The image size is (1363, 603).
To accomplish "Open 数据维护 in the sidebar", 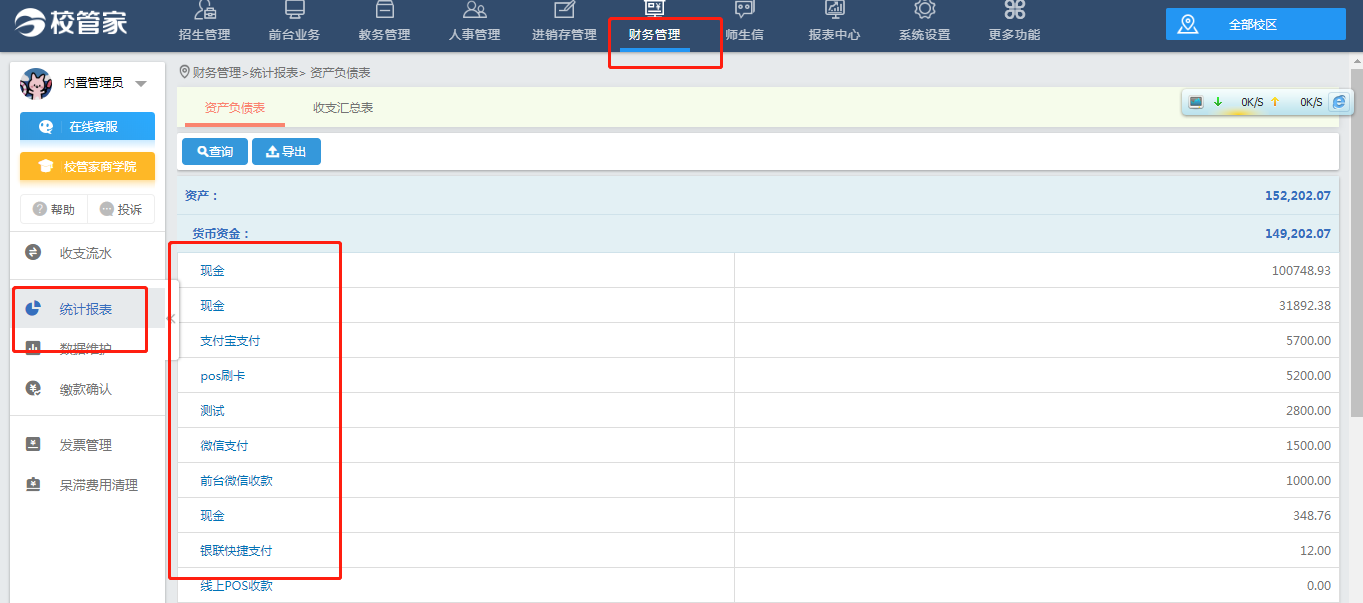I will (x=86, y=349).
